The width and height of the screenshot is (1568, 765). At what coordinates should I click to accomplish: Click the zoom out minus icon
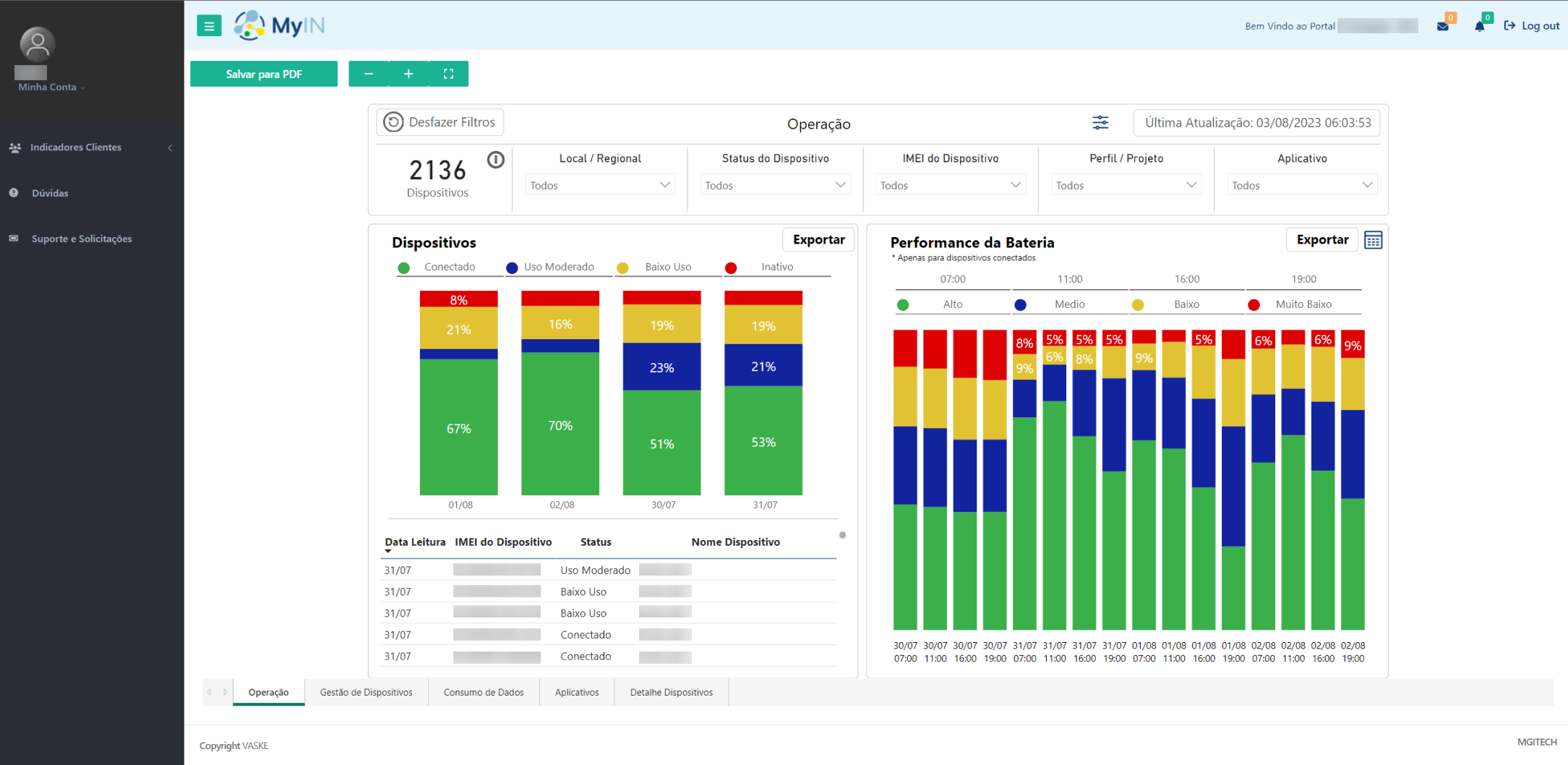click(369, 74)
